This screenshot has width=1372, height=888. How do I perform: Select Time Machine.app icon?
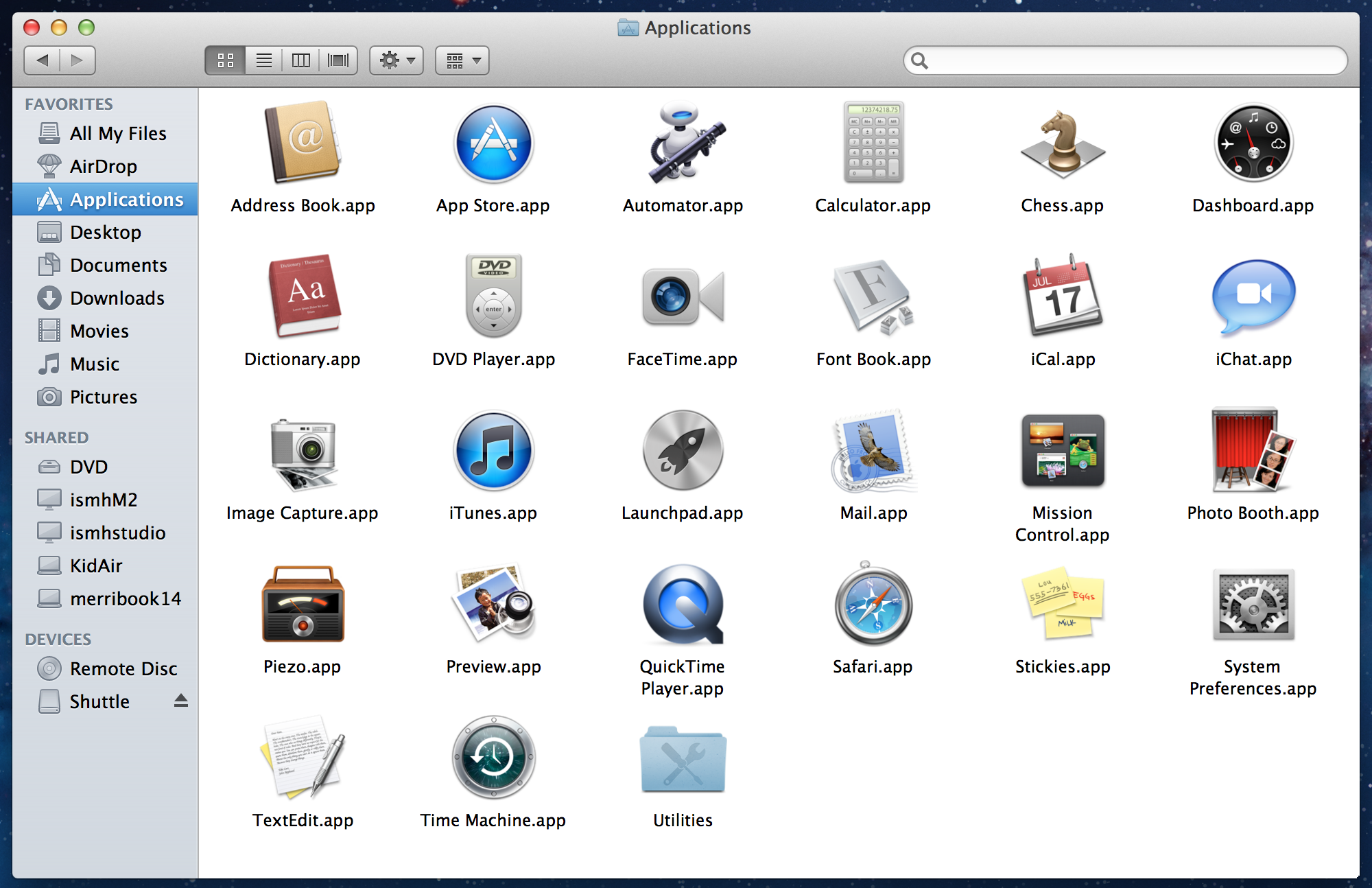(493, 758)
